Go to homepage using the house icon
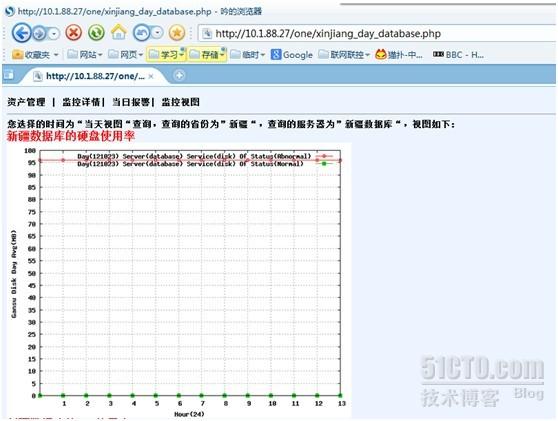Image resolution: width=558 pixels, height=421 pixels. (x=119, y=33)
